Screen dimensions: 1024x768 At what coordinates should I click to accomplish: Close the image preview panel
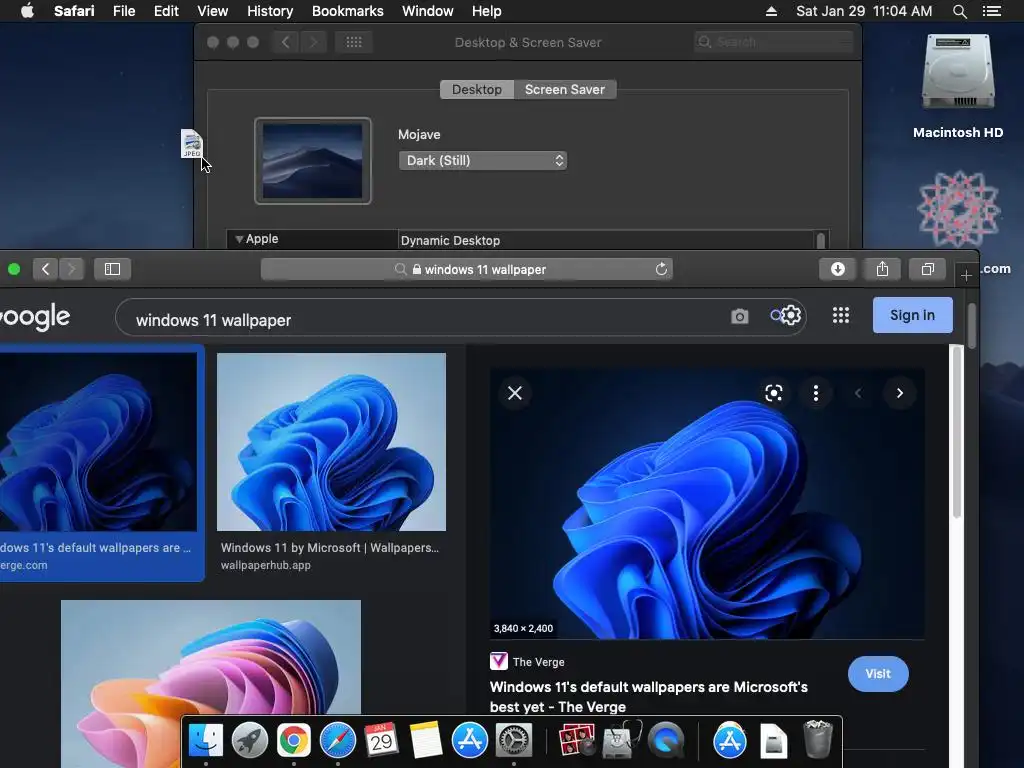(x=515, y=393)
